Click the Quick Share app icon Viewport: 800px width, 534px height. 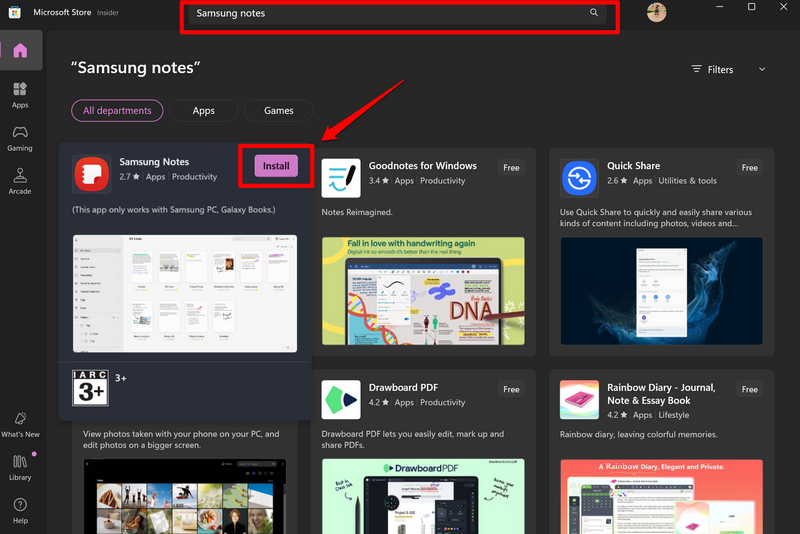(579, 178)
